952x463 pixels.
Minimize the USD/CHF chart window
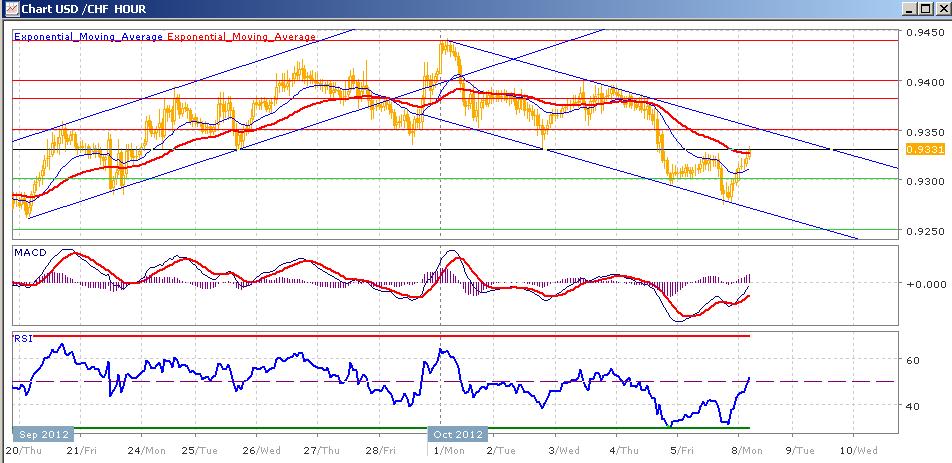(909, 9)
